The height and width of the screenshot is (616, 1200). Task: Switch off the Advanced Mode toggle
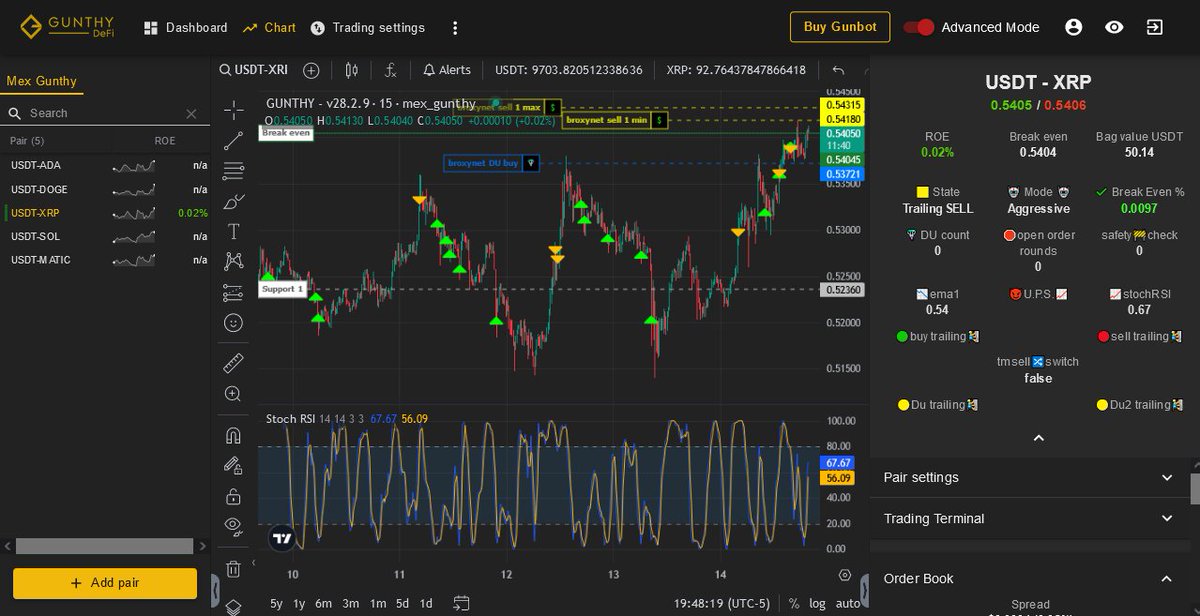(x=918, y=28)
